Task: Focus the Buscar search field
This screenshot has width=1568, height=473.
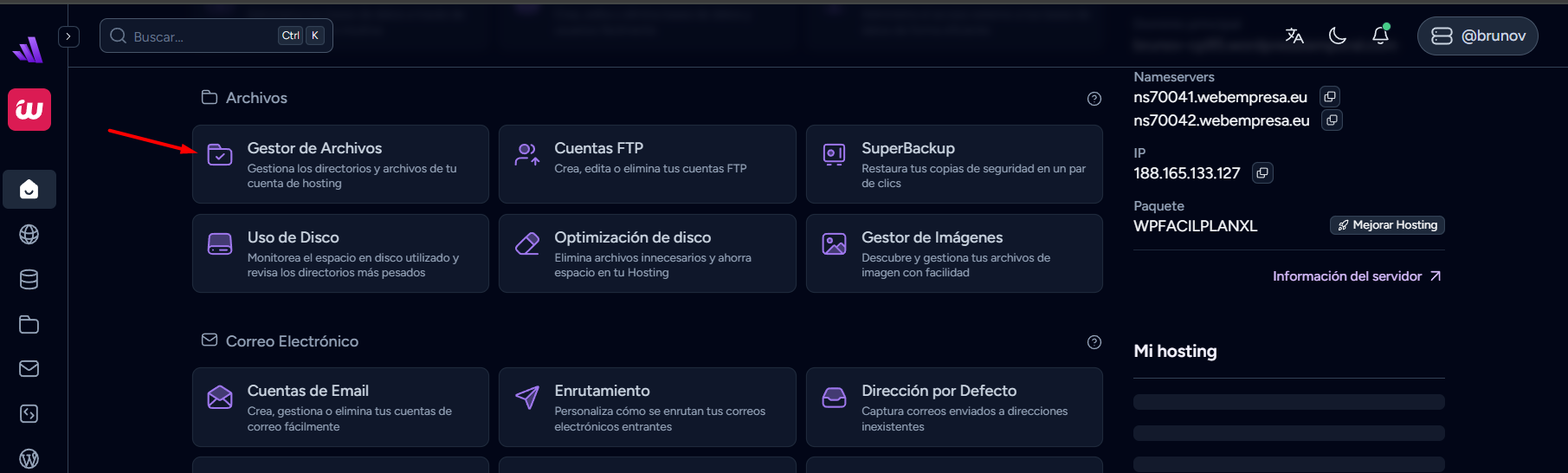Action: pos(216,36)
